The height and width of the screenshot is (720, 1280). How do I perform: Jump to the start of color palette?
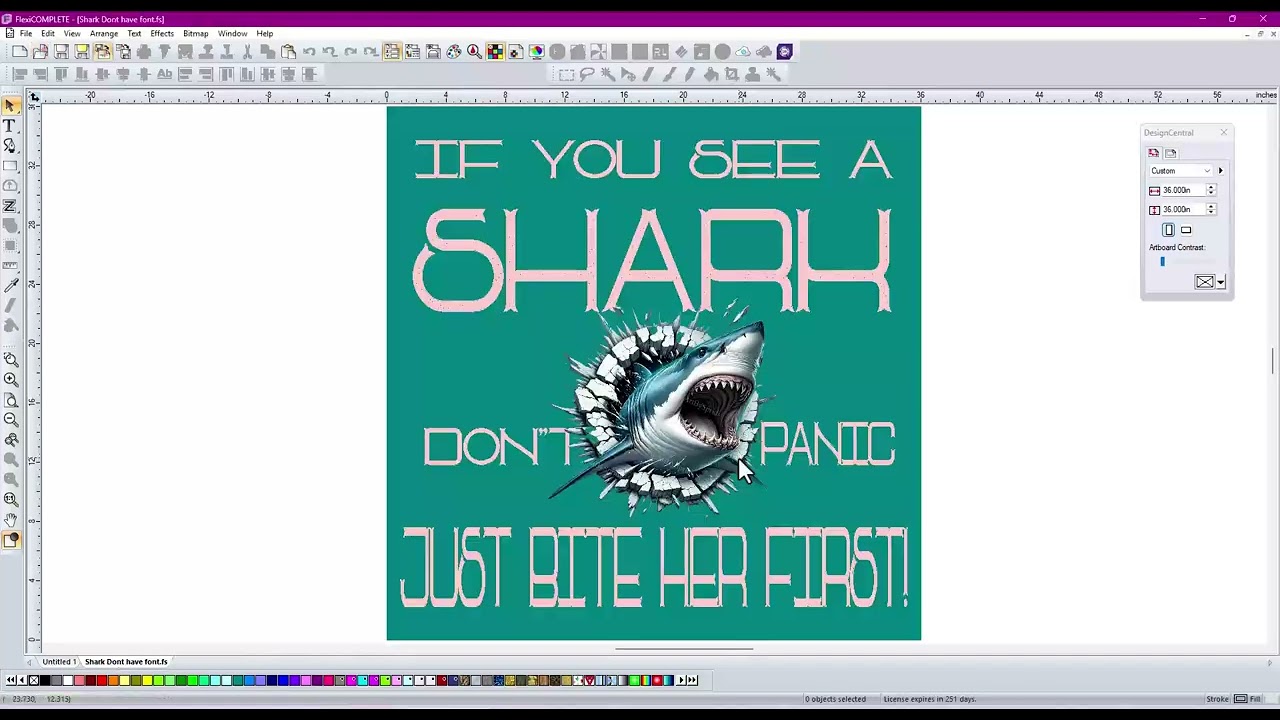pyautogui.click(x=11, y=681)
